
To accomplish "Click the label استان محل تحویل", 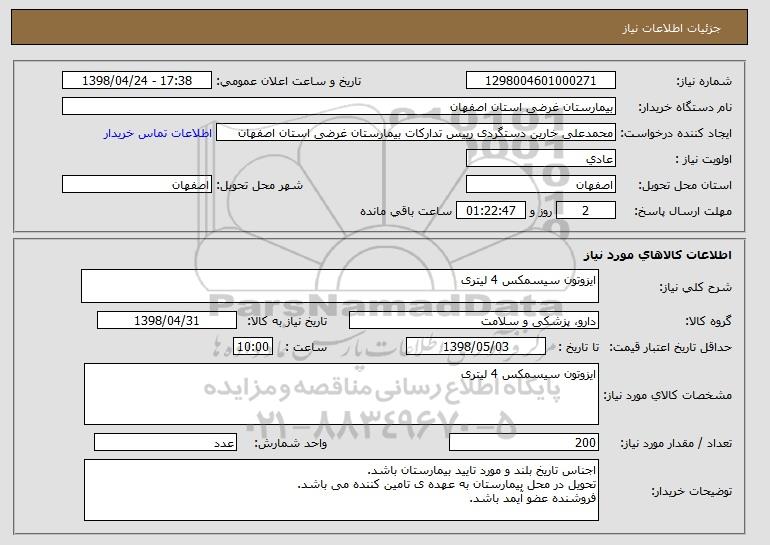I will (x=685, y=185).
